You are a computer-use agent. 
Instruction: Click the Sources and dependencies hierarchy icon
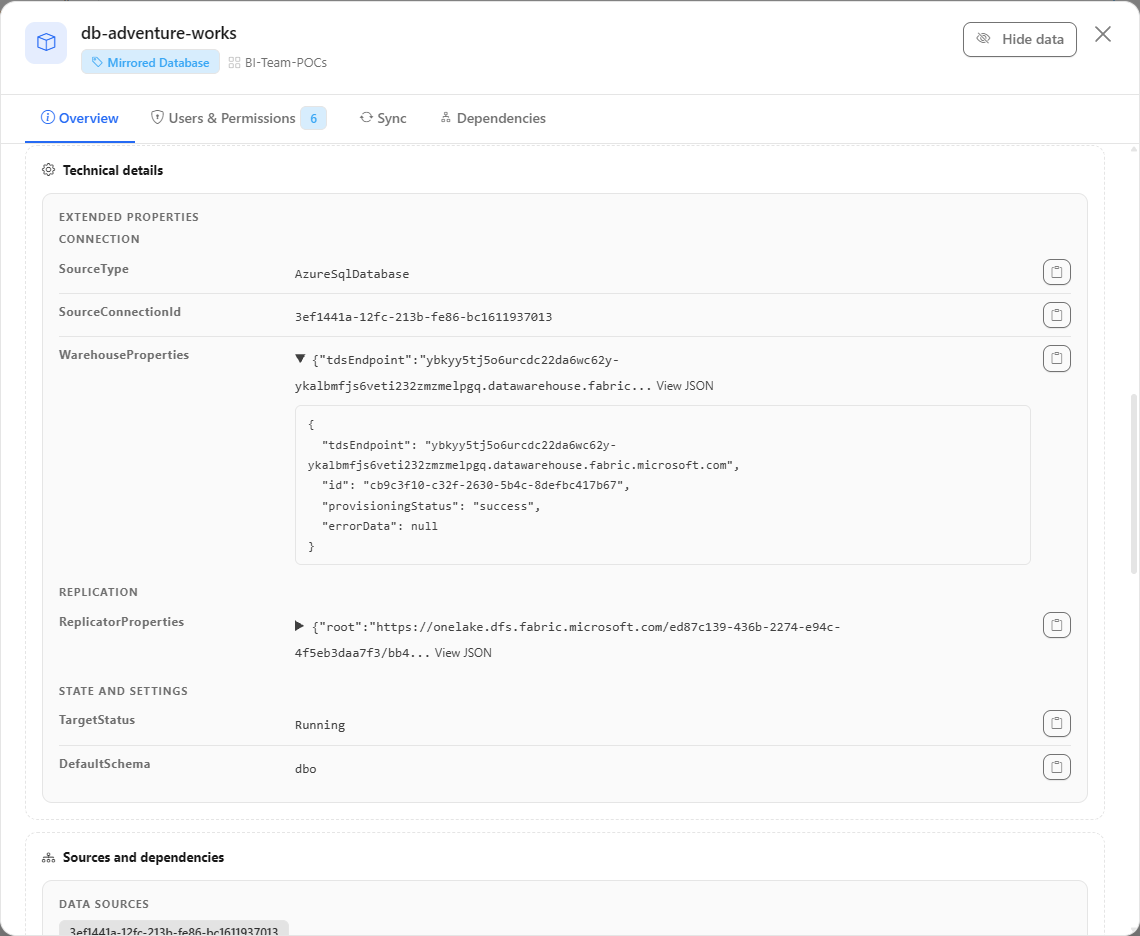[49, 857]
